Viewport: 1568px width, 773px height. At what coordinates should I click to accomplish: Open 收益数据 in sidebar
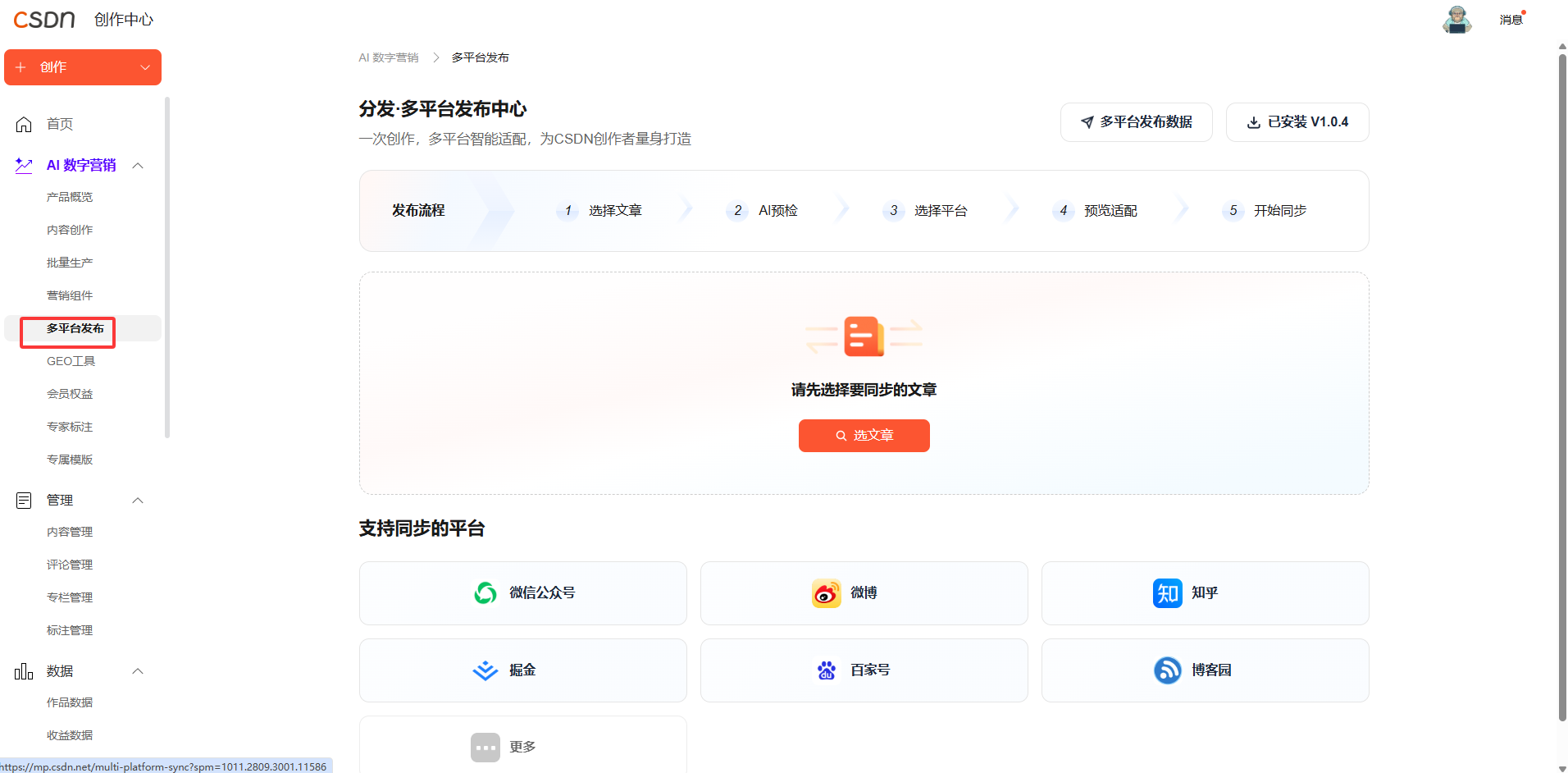[70, 735]
